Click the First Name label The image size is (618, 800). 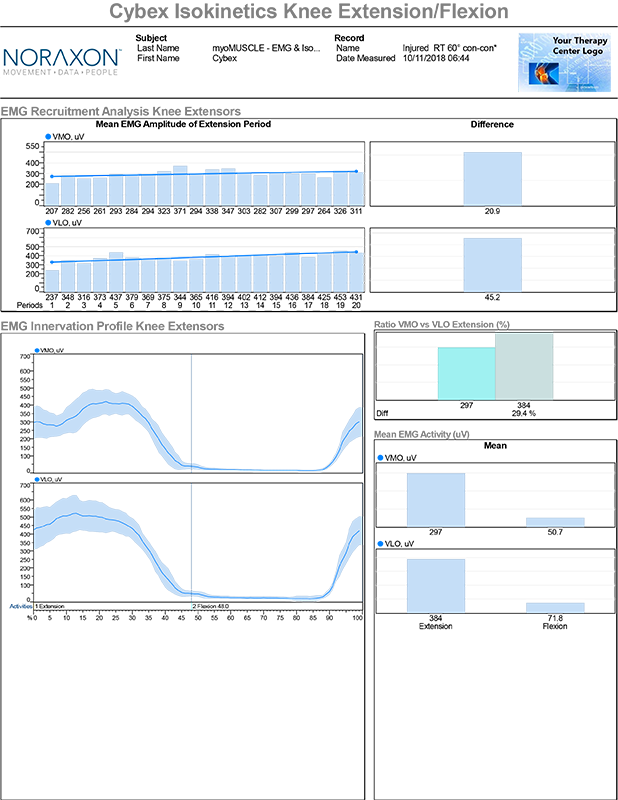point(158,58)
